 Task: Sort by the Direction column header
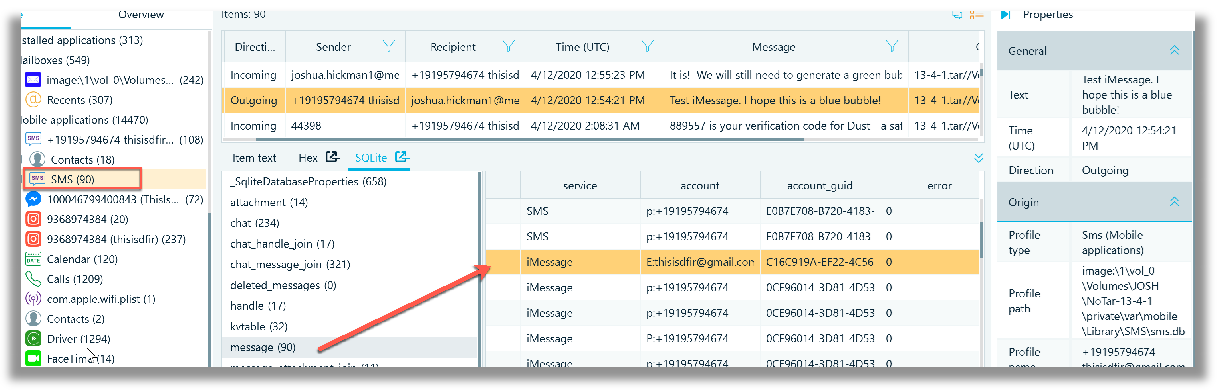pyautogui.click(x=254, y=47)
